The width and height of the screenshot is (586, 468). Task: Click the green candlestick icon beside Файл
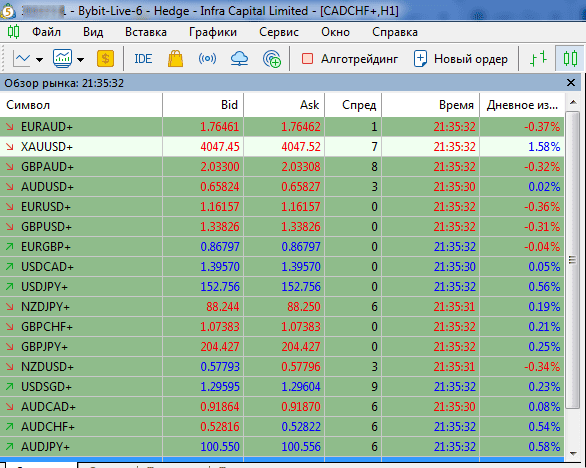pos(13,32)
